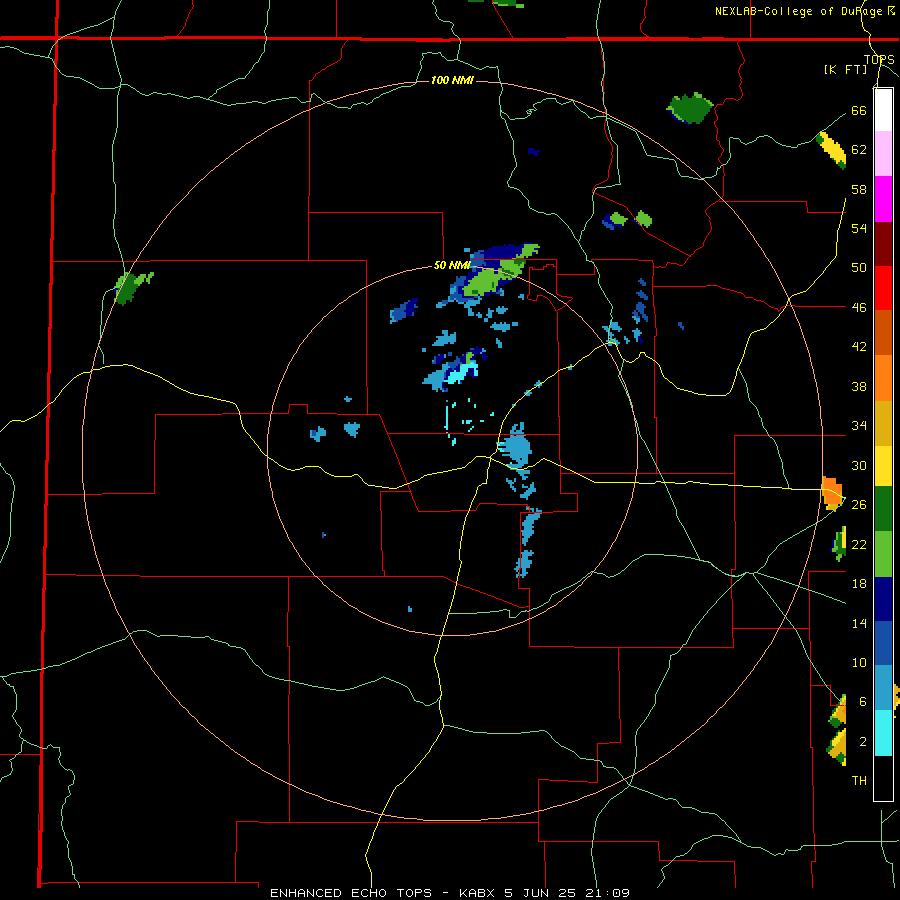Viewport: 900px width, 900px height.
Task: Click the orange echo at the east edge
Action: click(832, 493)
